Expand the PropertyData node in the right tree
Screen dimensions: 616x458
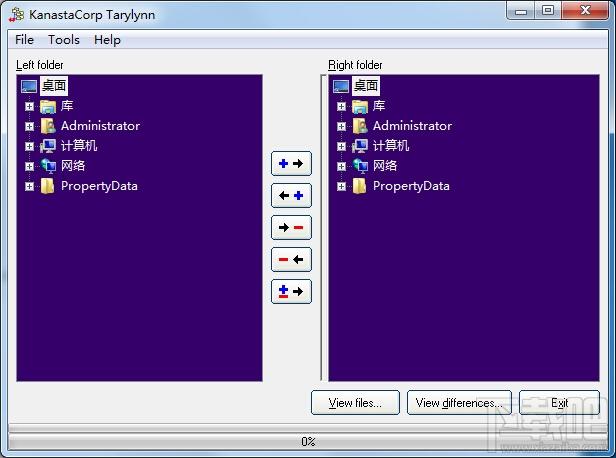[x=341, y=186]
